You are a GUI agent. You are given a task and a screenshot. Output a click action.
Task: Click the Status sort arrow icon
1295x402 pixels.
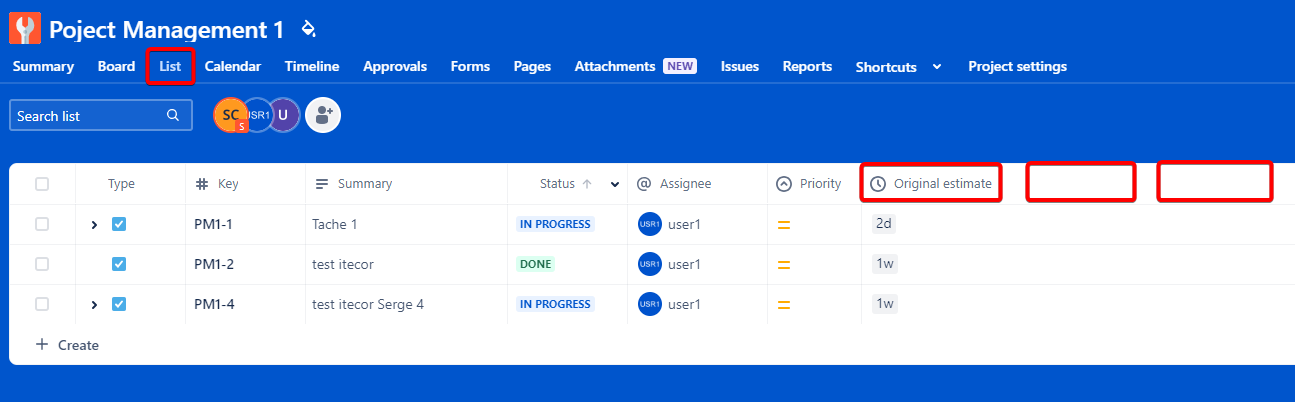587,184
